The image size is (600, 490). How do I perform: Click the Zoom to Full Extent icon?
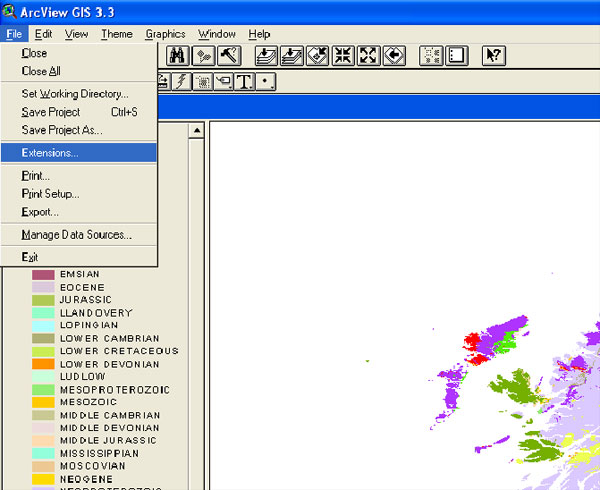(266, 56)
